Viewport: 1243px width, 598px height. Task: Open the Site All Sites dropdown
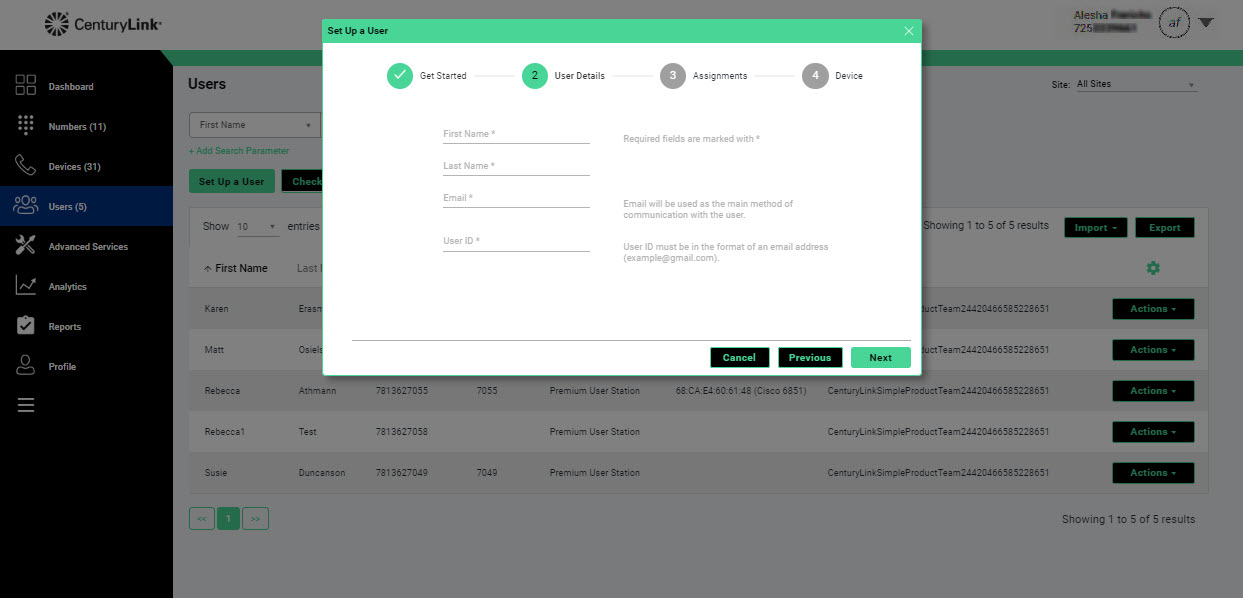click(1135, 85)
